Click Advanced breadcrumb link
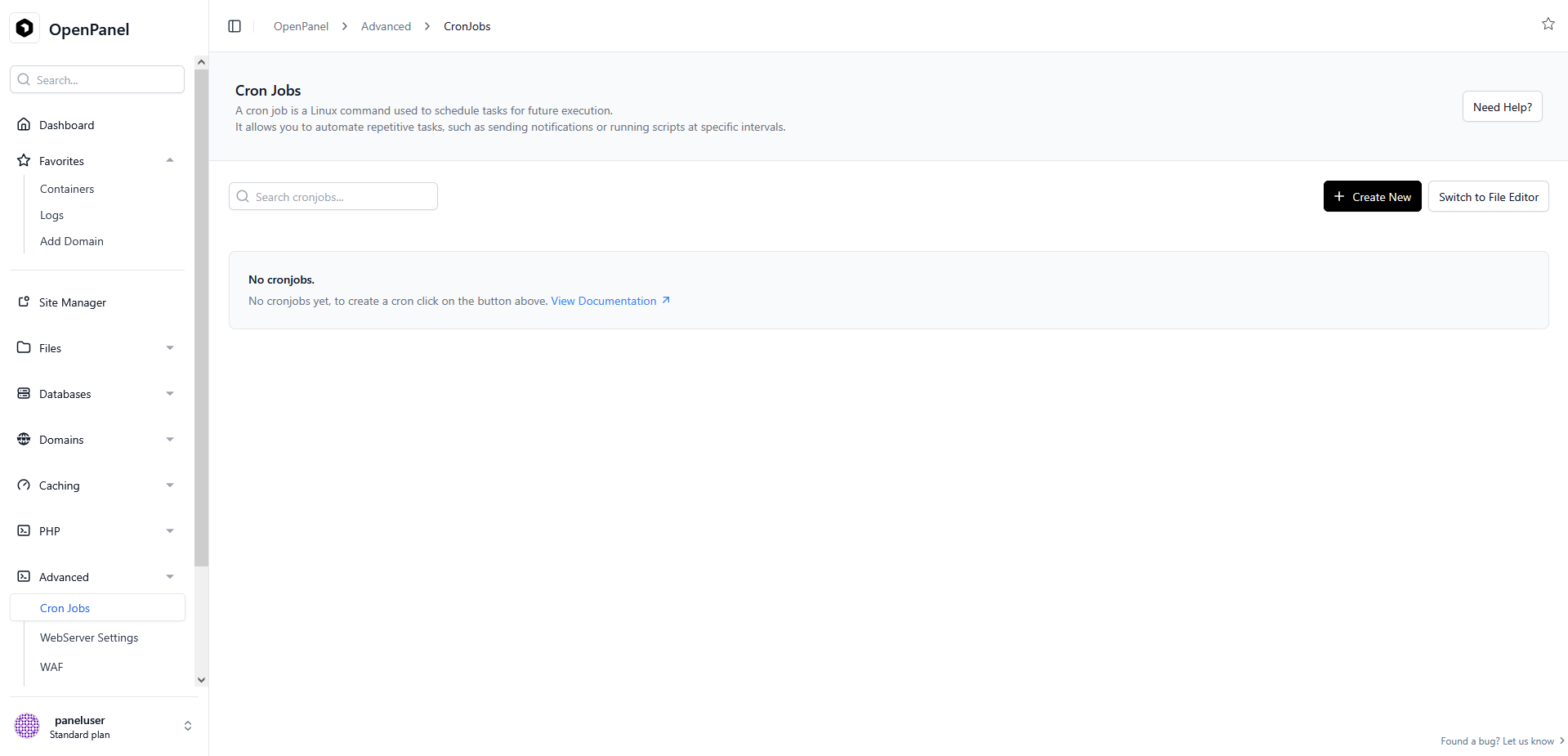Viewport: 1568px width, 756px height. point(386,26)
